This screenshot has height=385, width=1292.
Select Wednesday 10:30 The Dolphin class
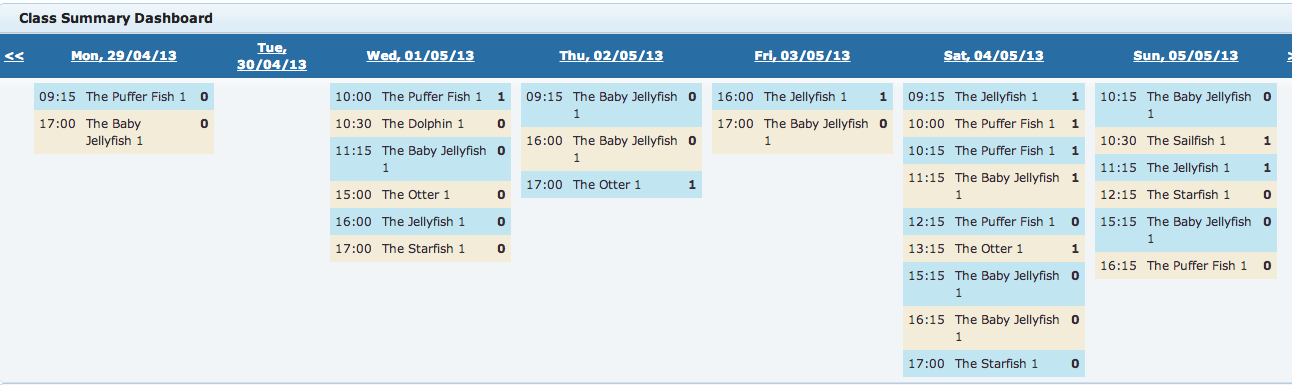pos(420,124)
